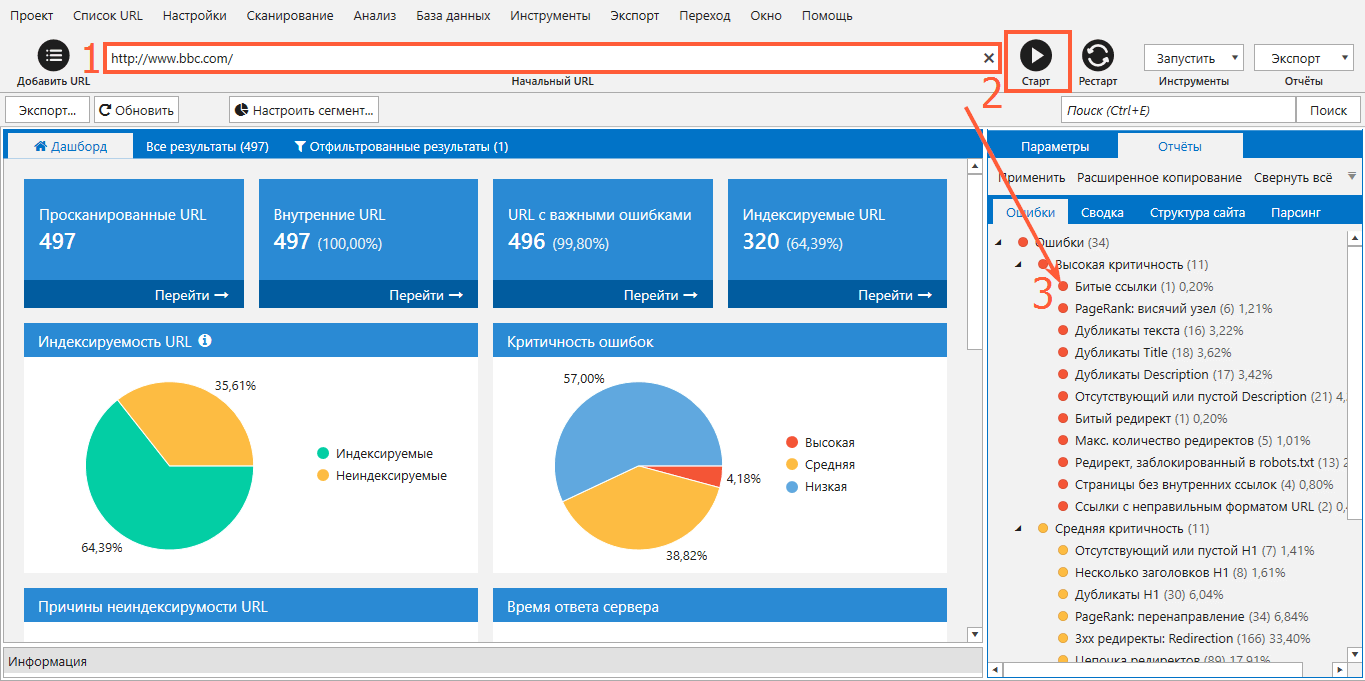The height and width of the screenshot is (681, 1365).
Task: Clear the initial URL with the X icon
Action: click(989, 58)
